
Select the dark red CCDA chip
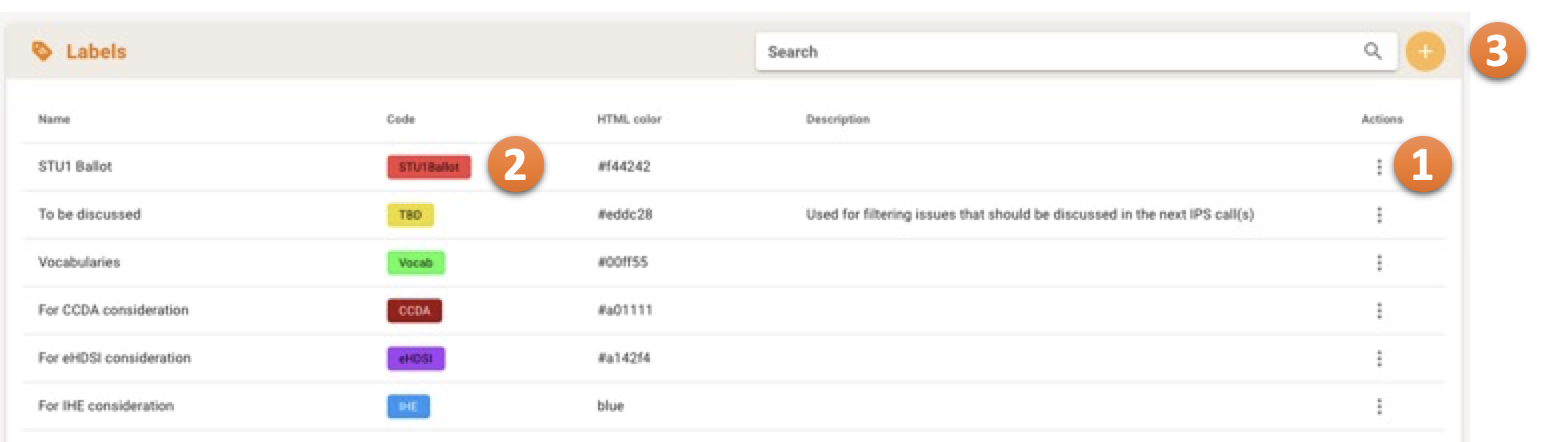pos(414,311)
